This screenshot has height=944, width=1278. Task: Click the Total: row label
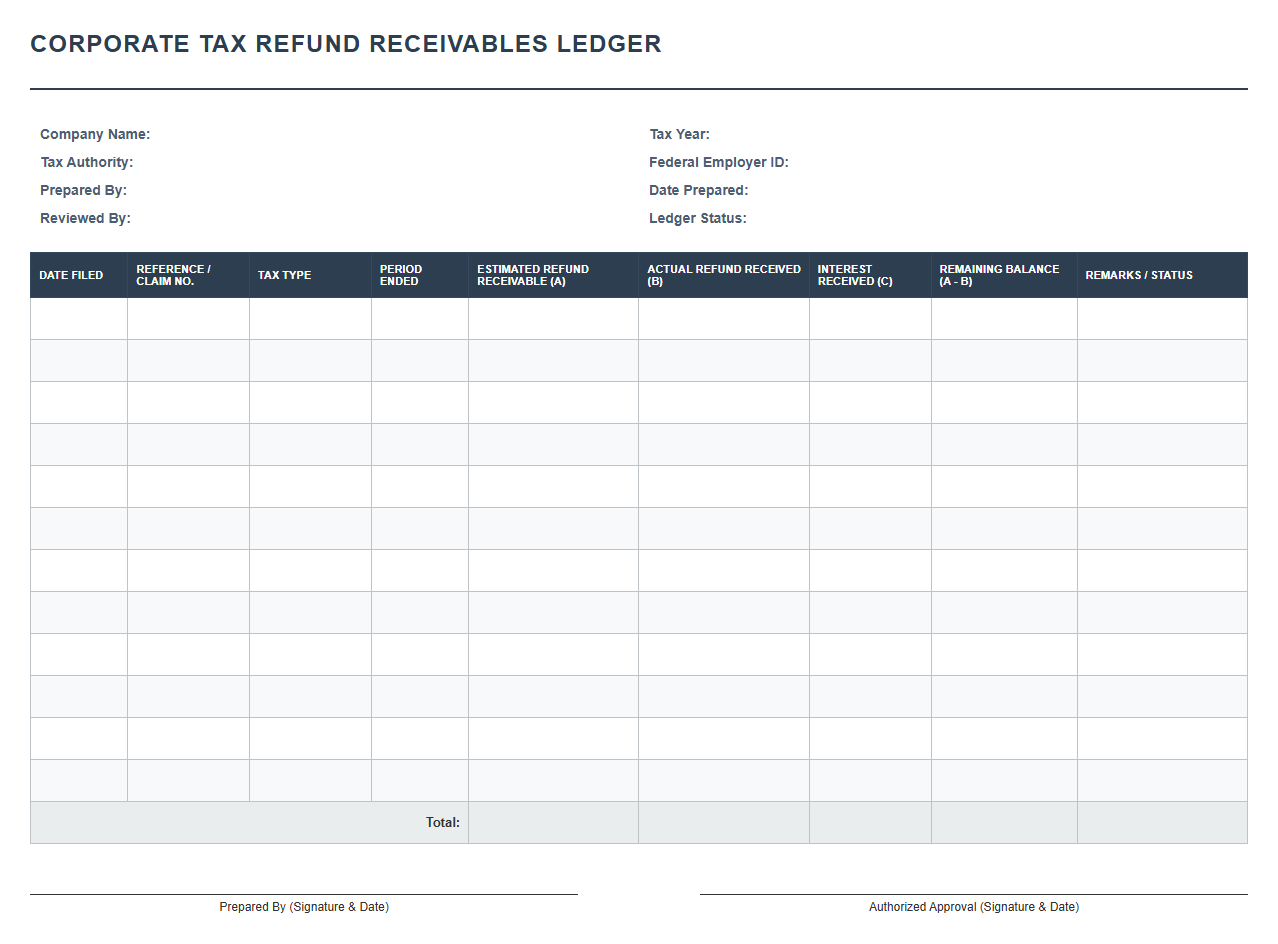click(443, 822)
